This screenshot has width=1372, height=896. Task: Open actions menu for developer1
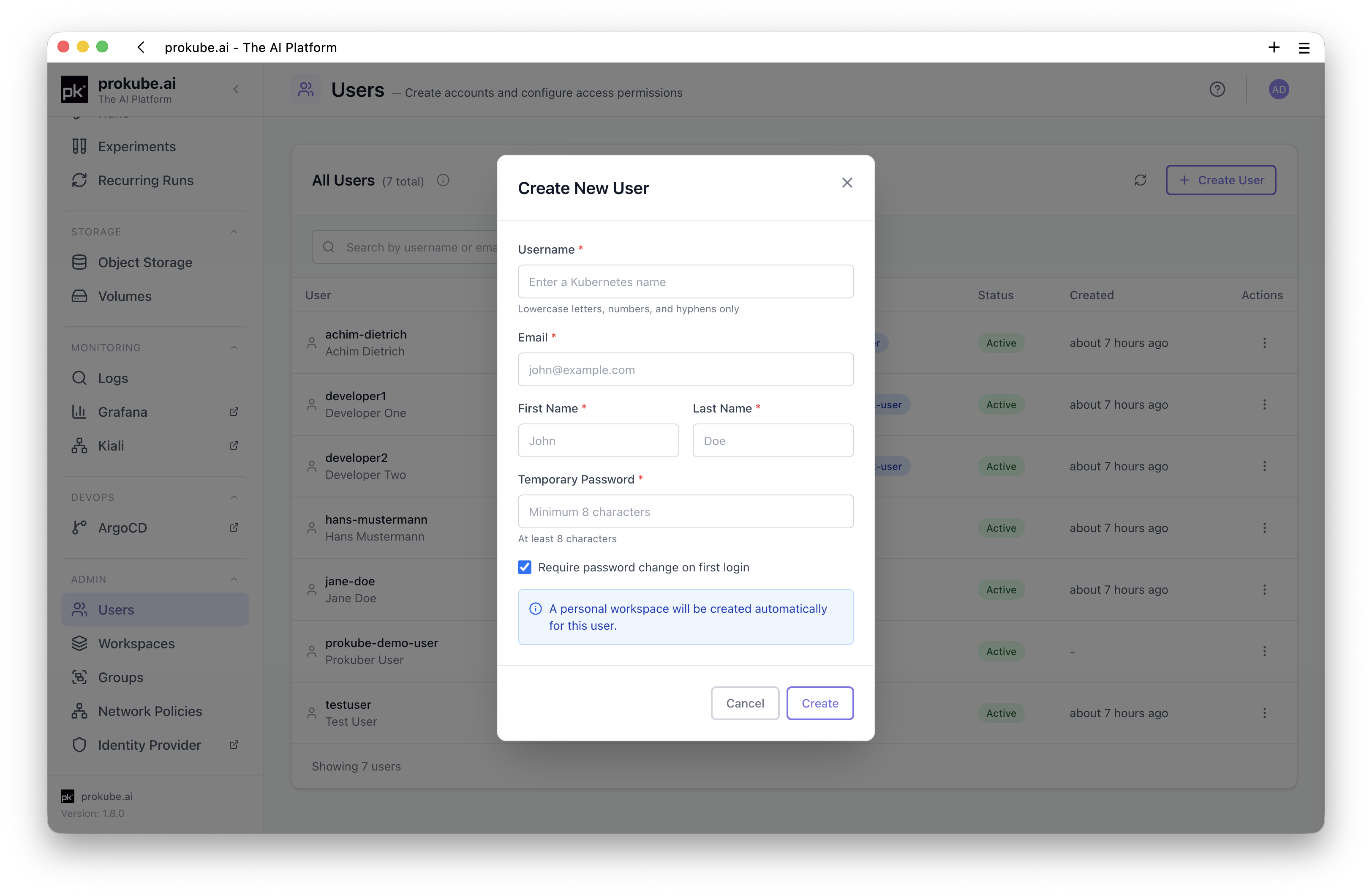[1265, 404]
